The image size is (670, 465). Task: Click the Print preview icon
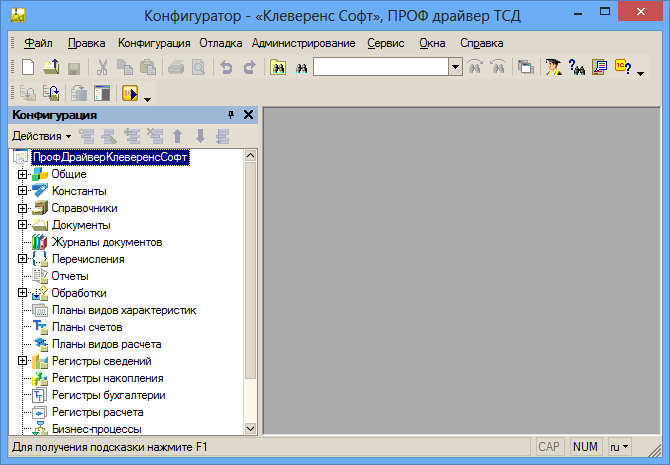[x=199, y=68]
